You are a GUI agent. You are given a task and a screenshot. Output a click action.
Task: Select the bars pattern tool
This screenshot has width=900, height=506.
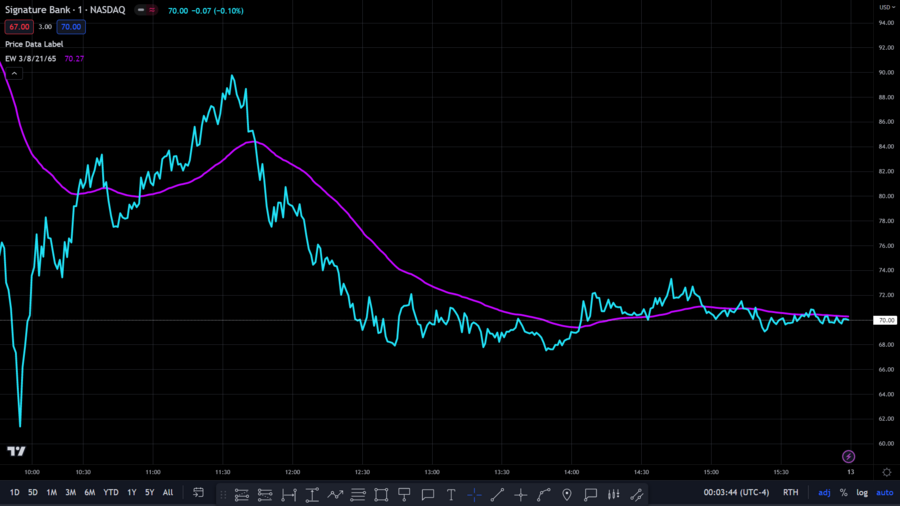(614, 495)
